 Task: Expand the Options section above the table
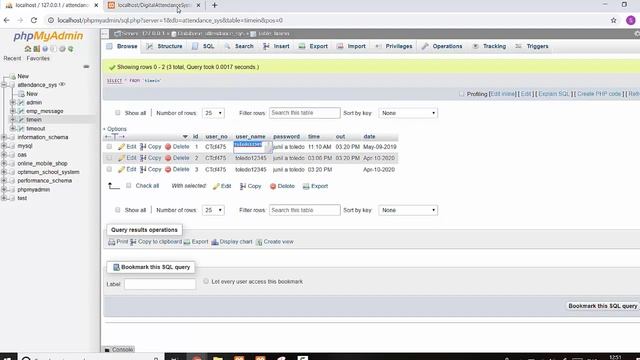pyautogui.click(x=115, y=129)
